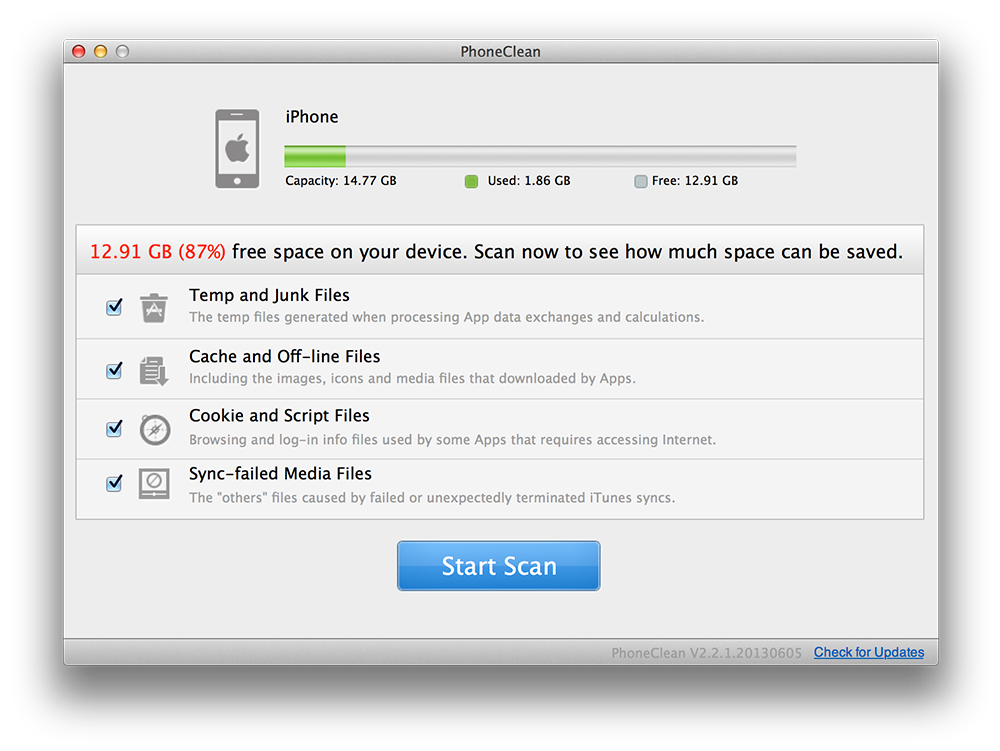Click the iPhone device icon
The image size is (1000, 751).
237,149
